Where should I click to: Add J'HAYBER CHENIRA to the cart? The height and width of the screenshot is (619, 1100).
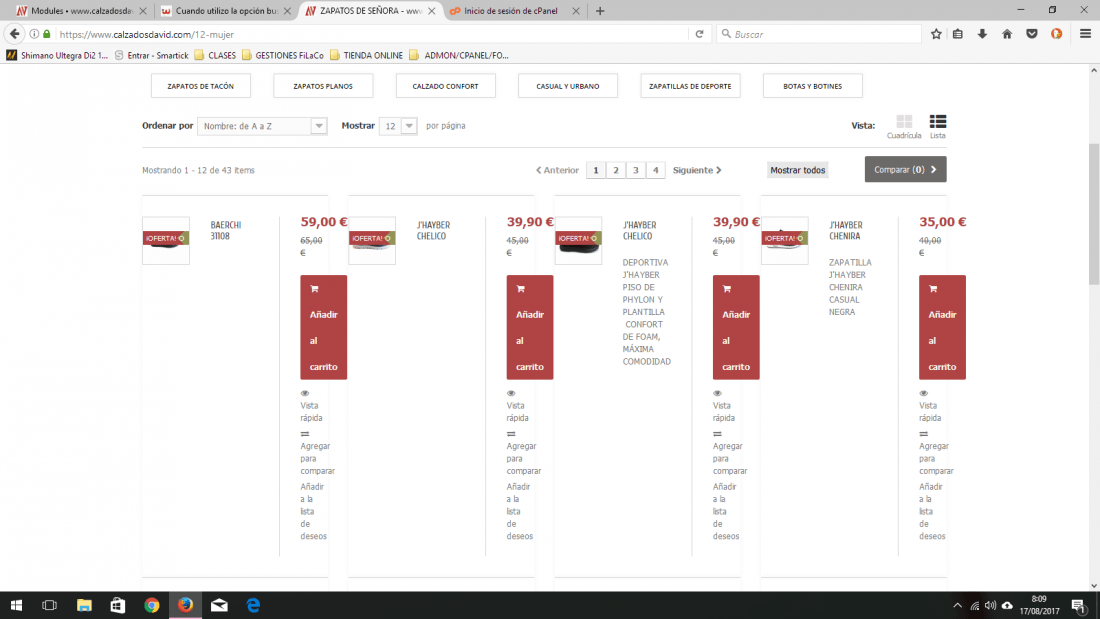942,327
